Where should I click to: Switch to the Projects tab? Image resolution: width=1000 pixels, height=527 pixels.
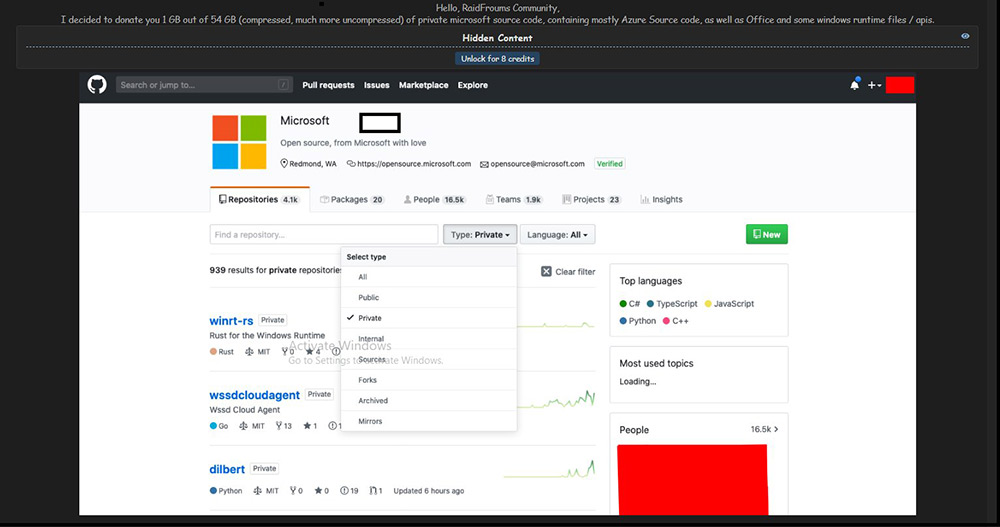(x=591, y=200)
